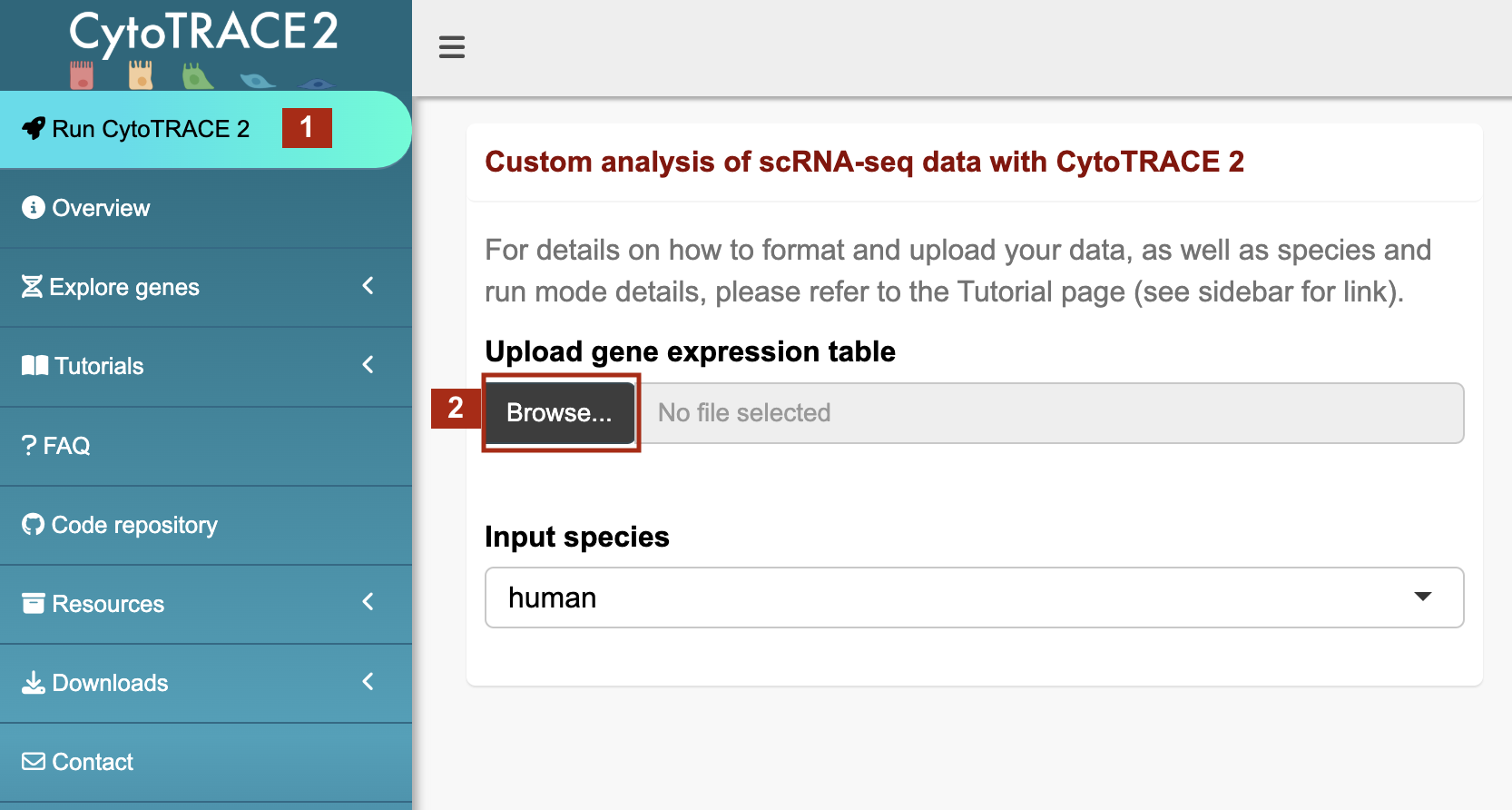Image resolution: width=1512 pixels, height=810 pixels.
Task: Open the Explore genes menu item
Action: (206, 287)
